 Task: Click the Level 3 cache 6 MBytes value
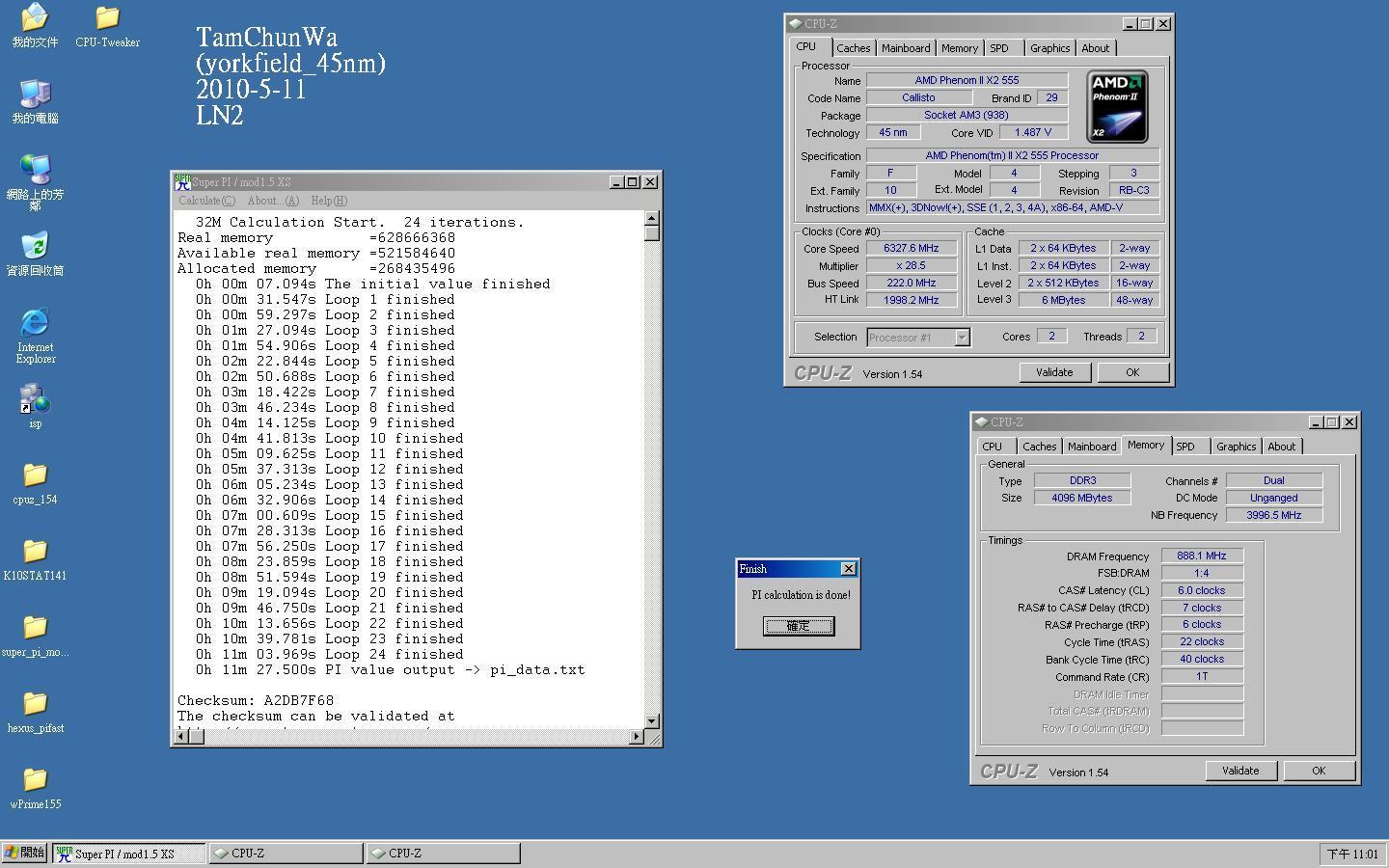point(1063,300)
